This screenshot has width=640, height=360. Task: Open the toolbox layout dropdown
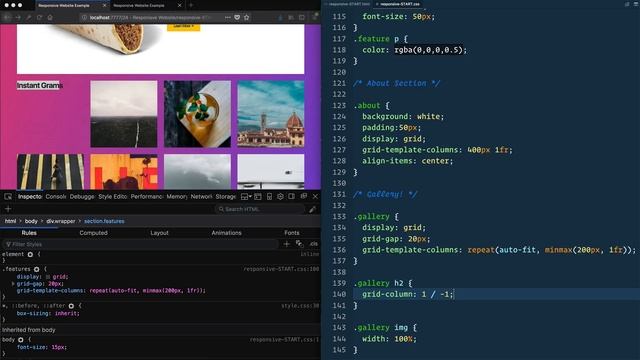pos(246,197)
